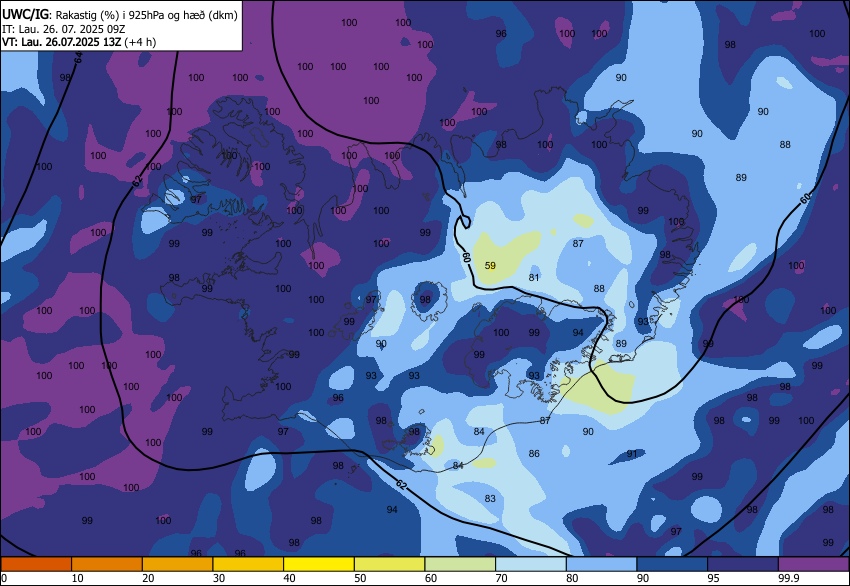Screen dimensions: 850x586
Task: Pick the dark navy 95–99.9 legend swatch
Action: coord(743,564)
